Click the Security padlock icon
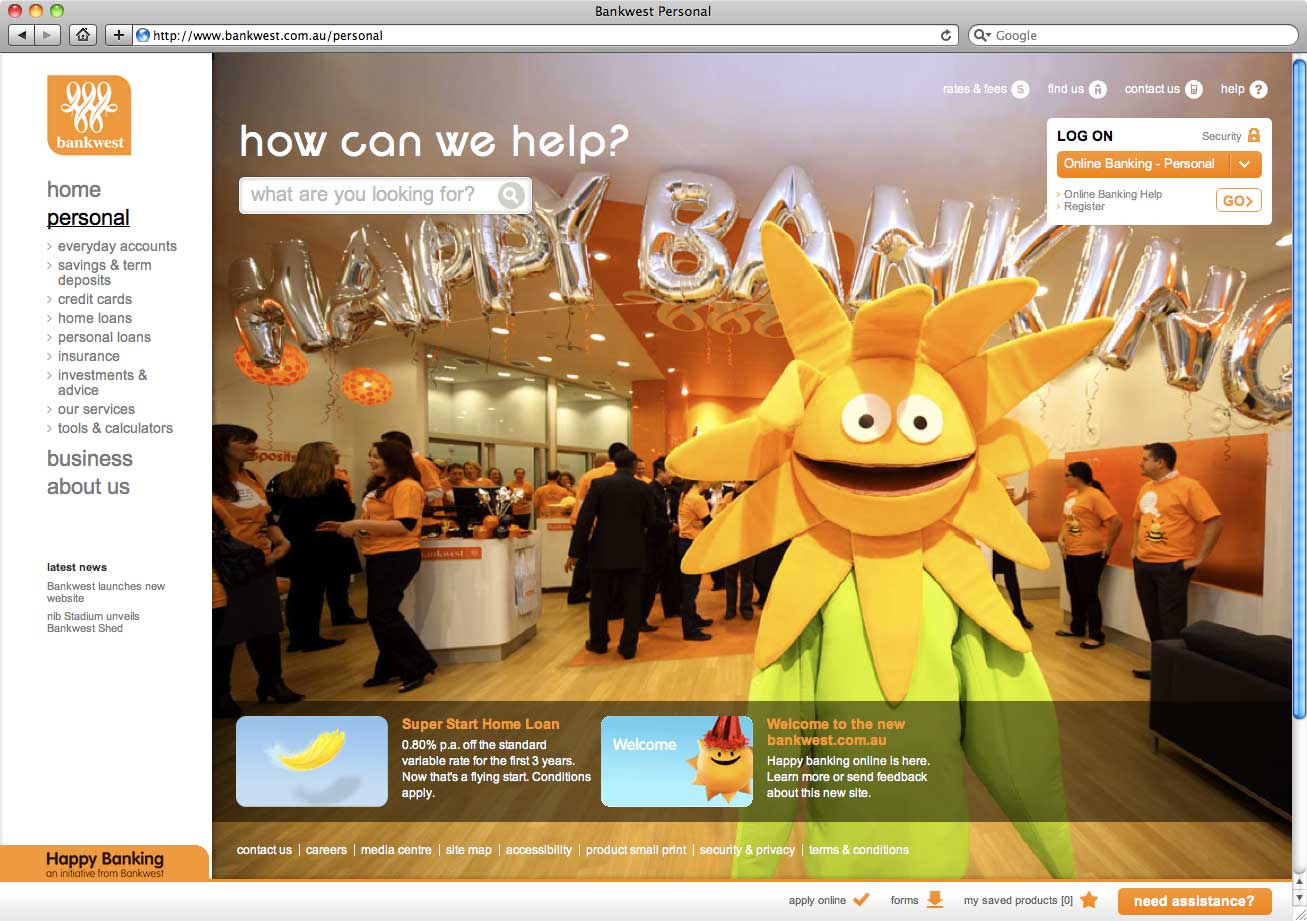The height and width of the screenshot is (921, 1307). click(x=1254, y=135)
